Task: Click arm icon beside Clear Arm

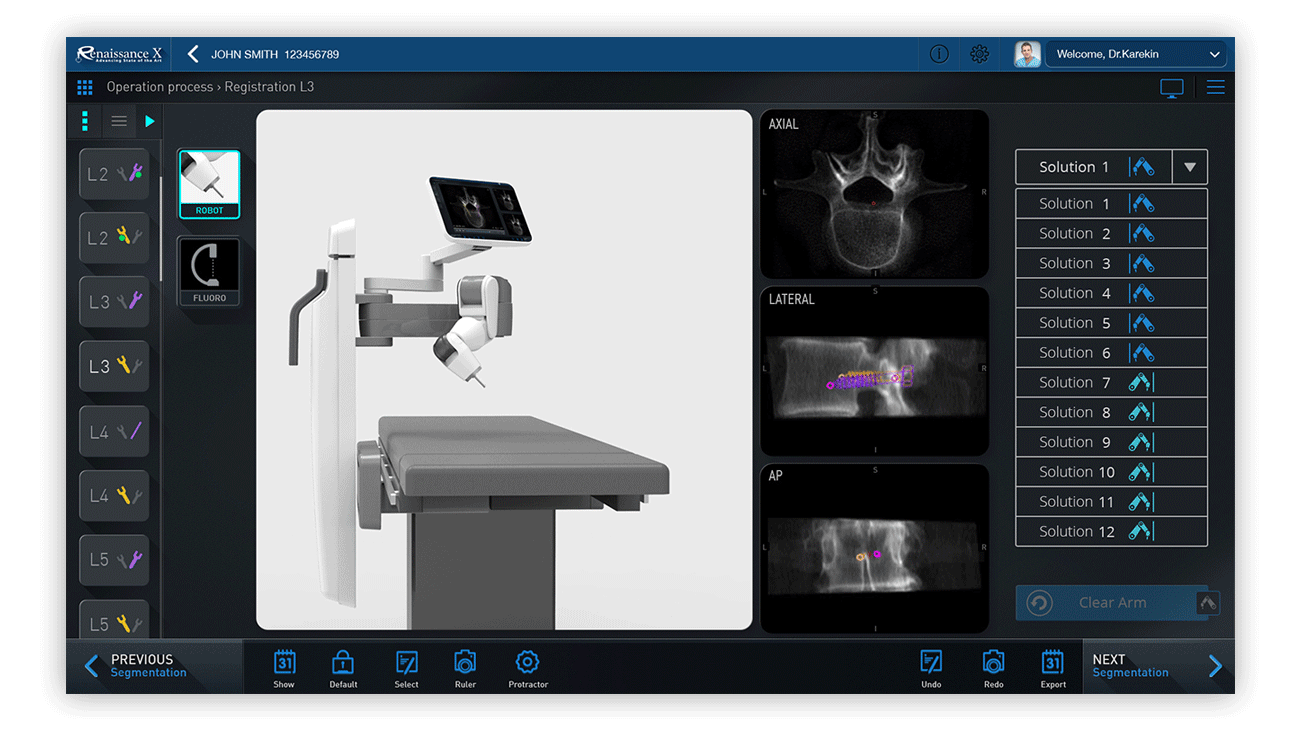Action: pyautogui.click(x=1208, y=603)
